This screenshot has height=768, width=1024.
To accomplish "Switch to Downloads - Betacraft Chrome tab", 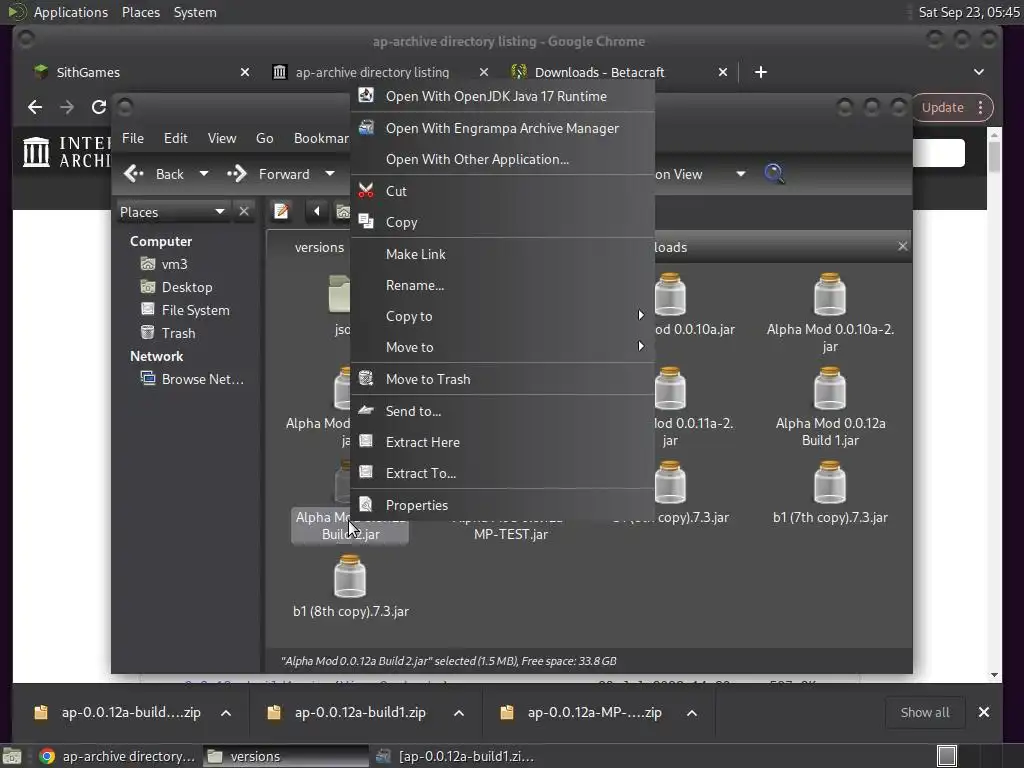I will 600,72.
